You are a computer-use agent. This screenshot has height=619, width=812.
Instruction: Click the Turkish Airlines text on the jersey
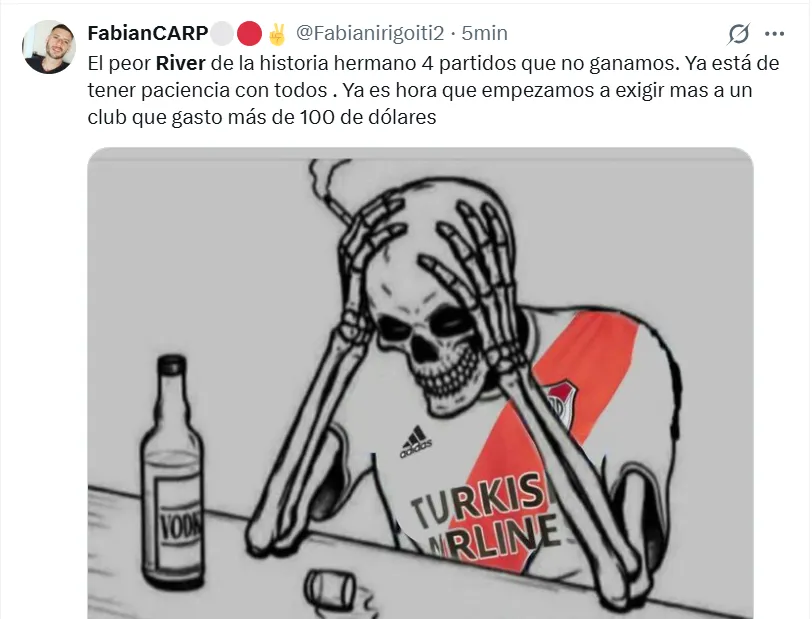tap(486, 519)
